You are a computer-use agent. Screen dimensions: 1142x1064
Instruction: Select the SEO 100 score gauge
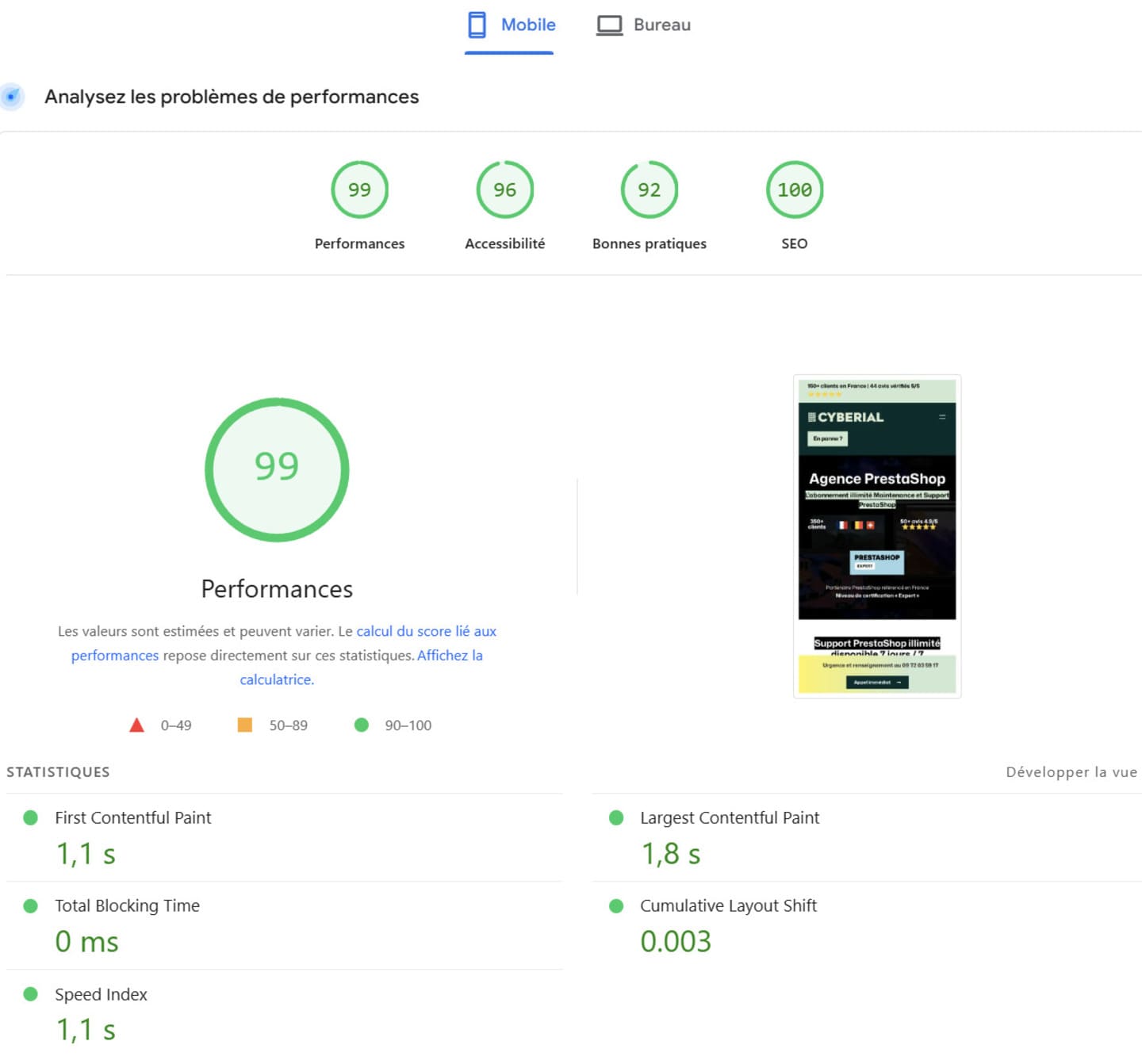(794, 190)
